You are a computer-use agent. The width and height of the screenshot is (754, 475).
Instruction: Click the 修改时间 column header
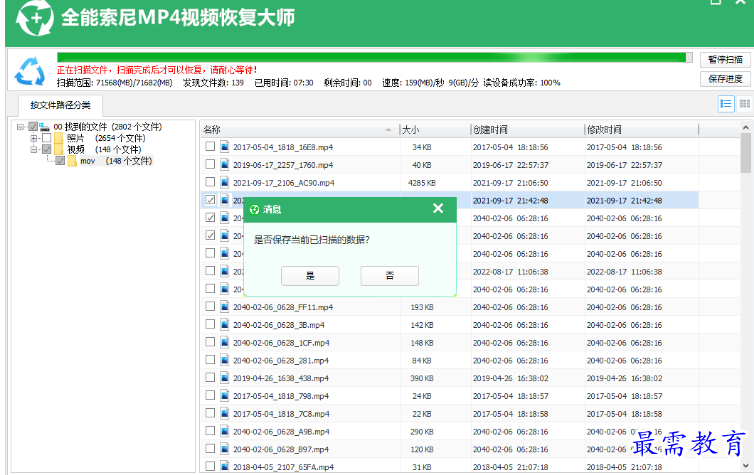tap(641, 129)
